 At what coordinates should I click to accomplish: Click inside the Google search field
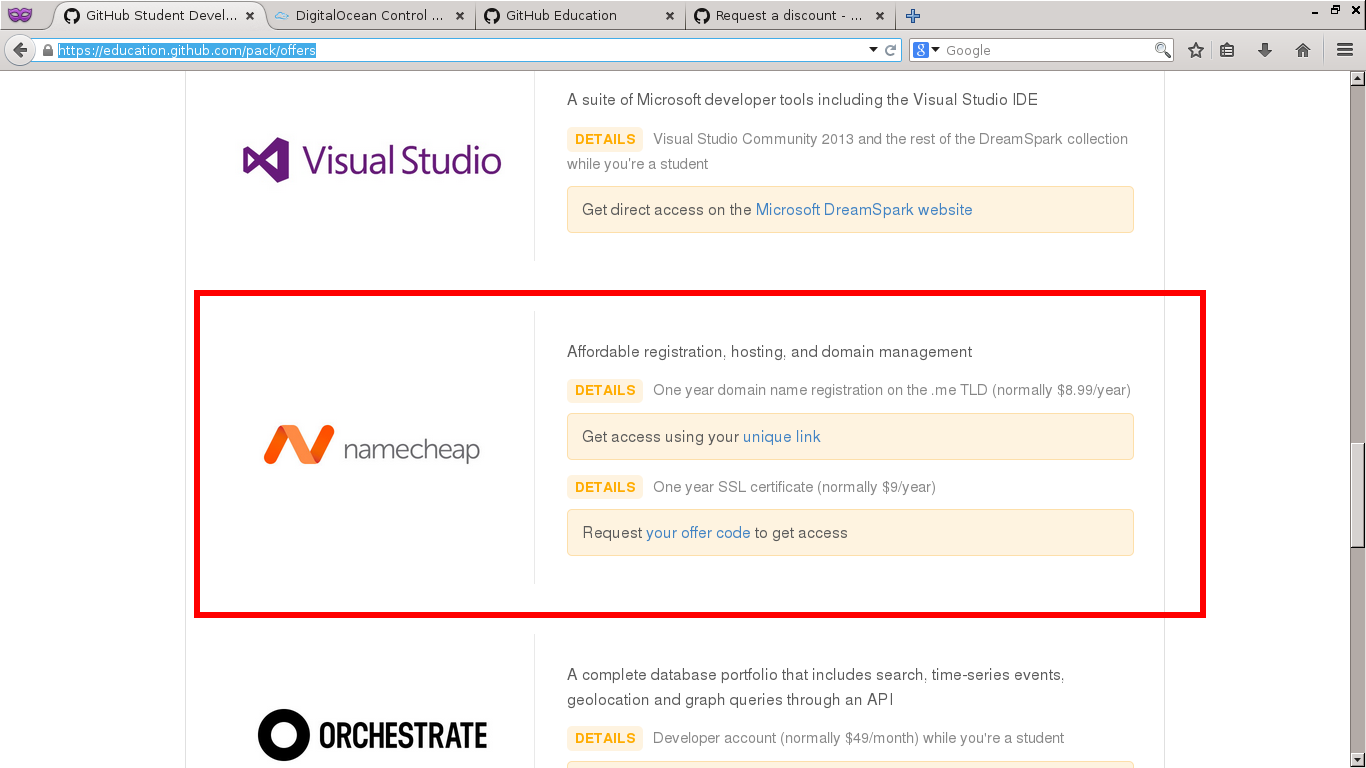click(1045, 50)
